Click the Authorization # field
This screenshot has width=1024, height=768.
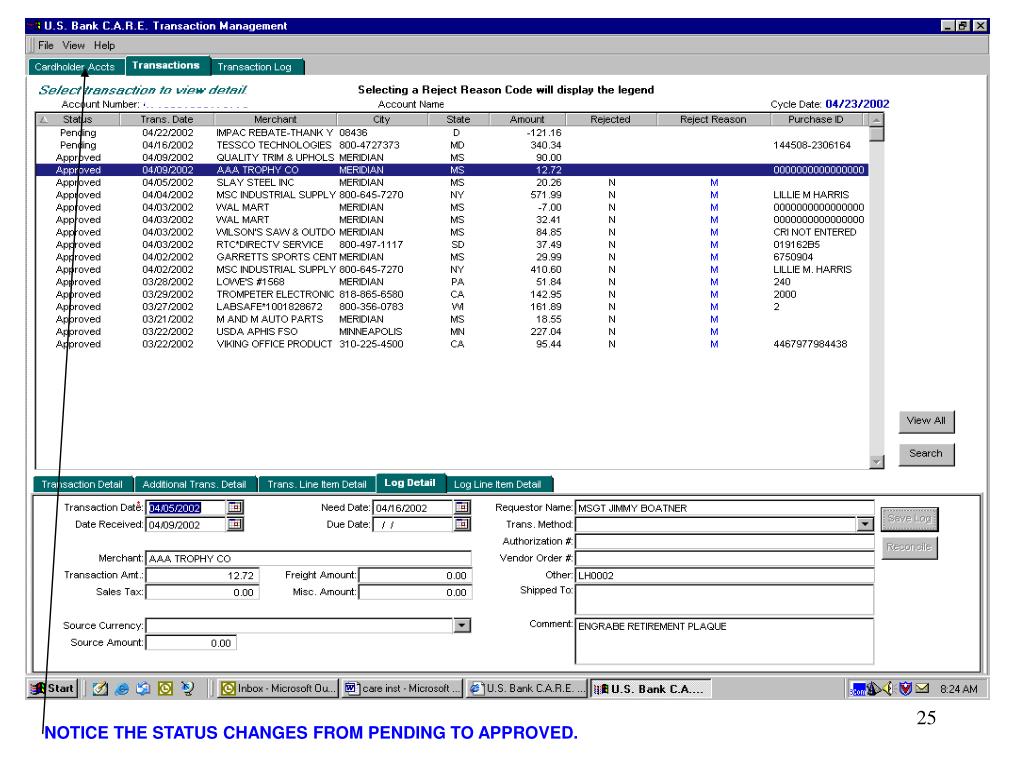pyautogui.click(x=724, y=541)
